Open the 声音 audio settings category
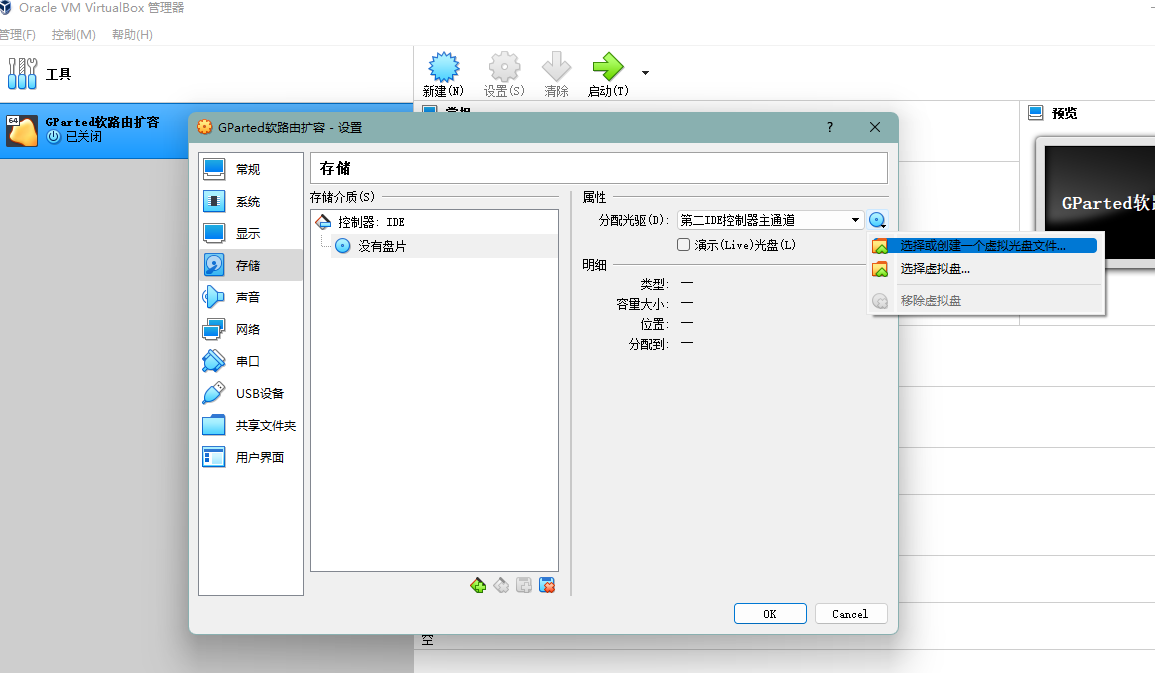Viewport: 1155px width, 673px height. [x=250, y=297]
